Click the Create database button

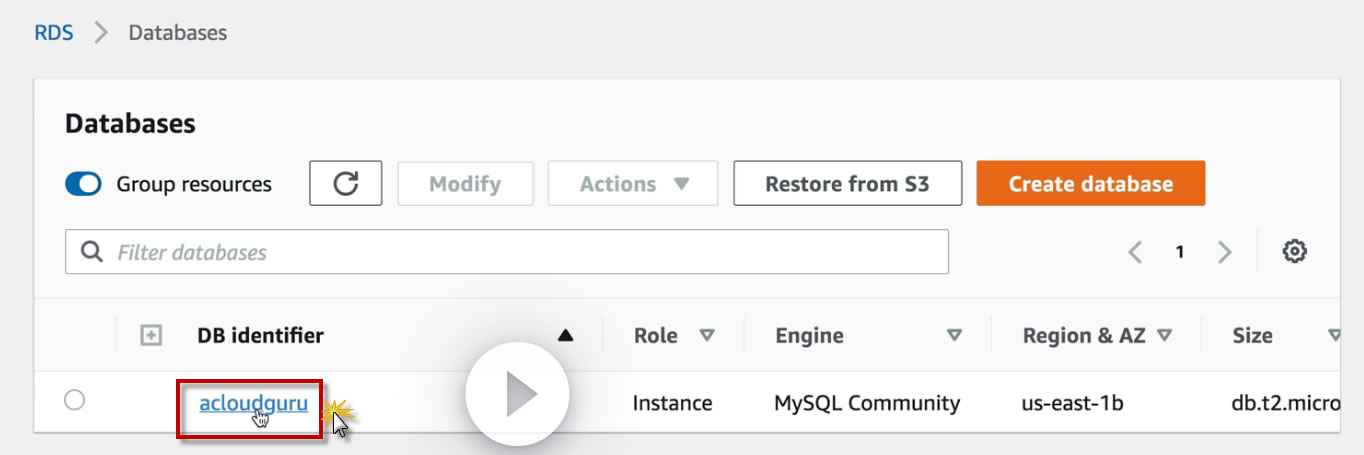1090,184
